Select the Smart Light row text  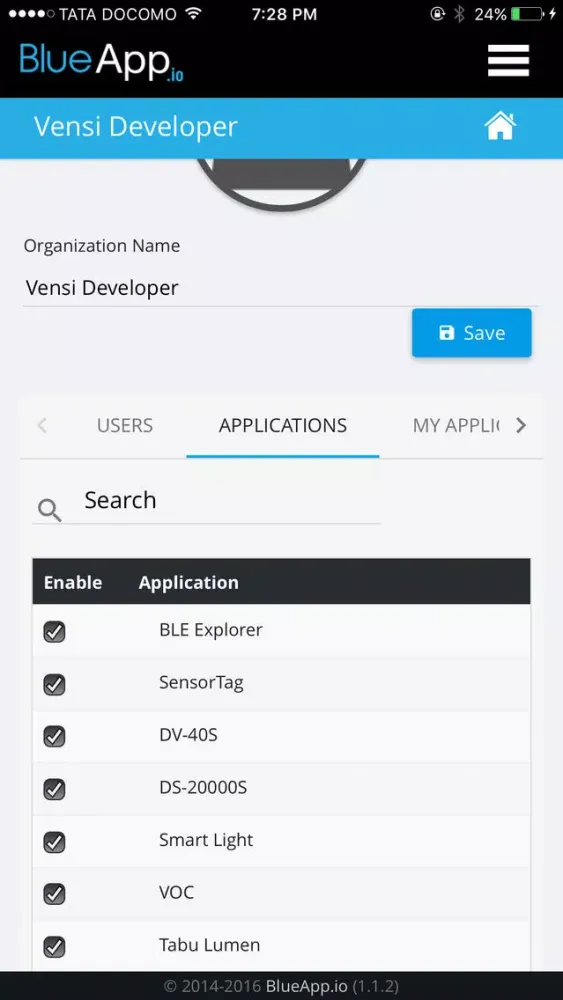(x=206, y=841)
